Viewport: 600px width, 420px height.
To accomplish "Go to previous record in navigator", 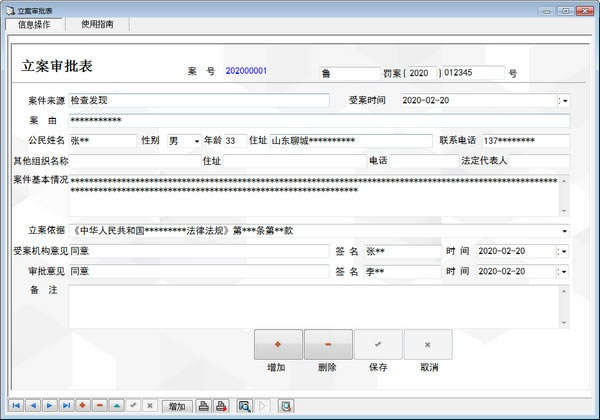I will coord(32,406).
